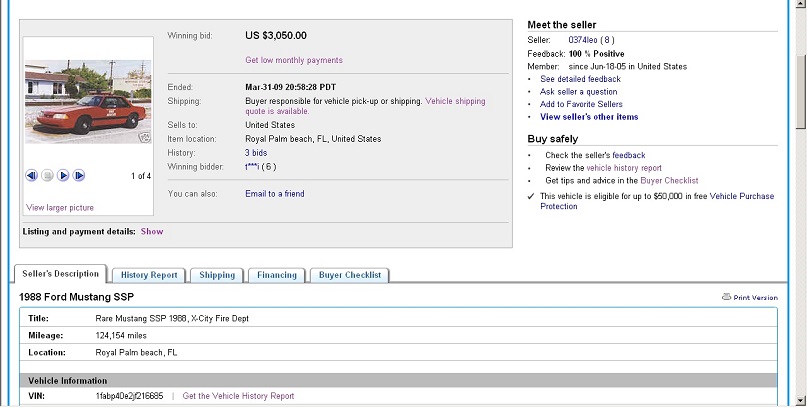The width and height of the screenshot is (807, 407).
Task: Click the enlarge icon on the photo corner
Action: 145,137
